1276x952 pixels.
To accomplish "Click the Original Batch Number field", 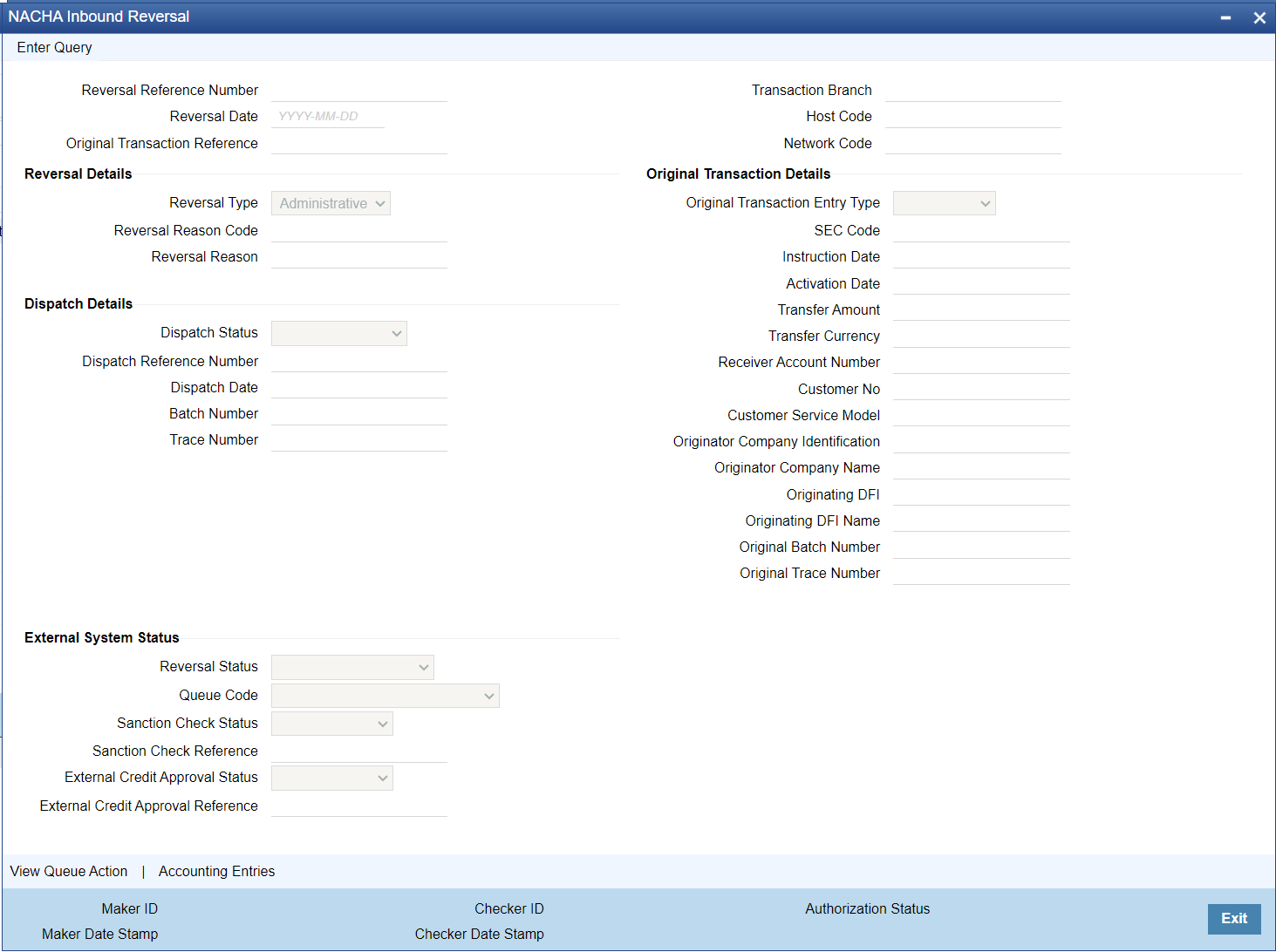I will [x=981, y=547].
